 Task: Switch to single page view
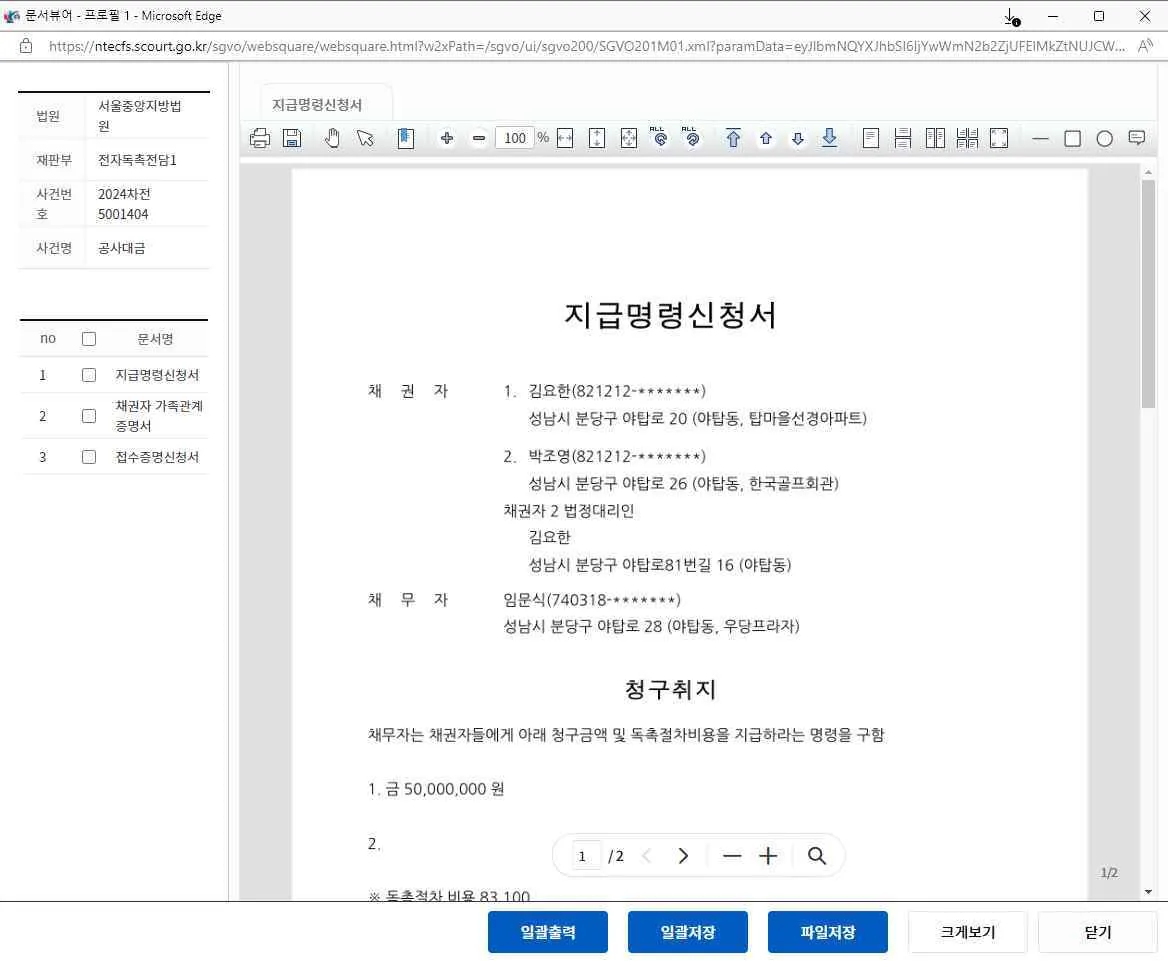[871, 138]
